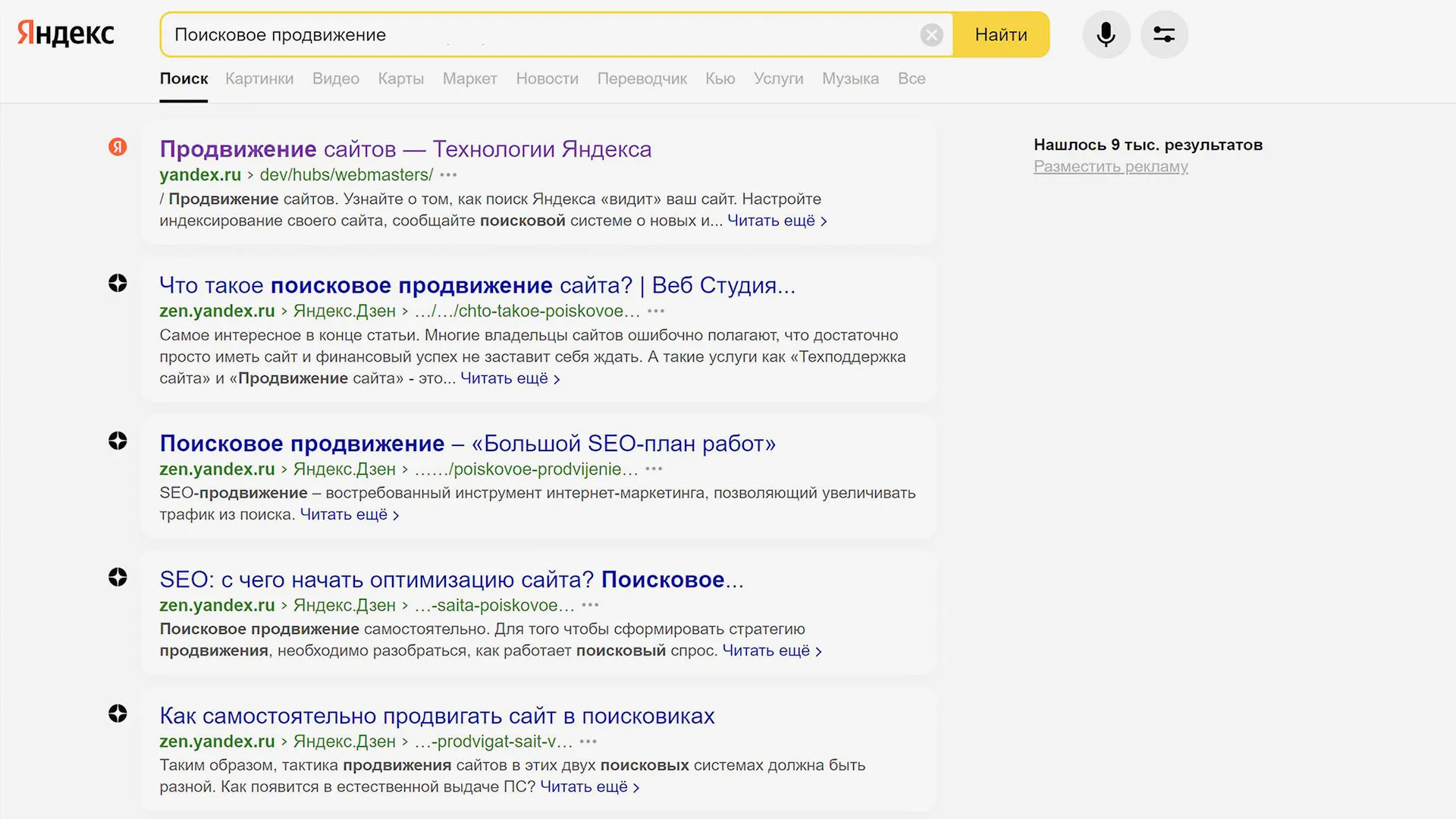The width and height of the screenshot is (1456, 819).
Task: Open search settings sliders icon
Action: 1163,35
